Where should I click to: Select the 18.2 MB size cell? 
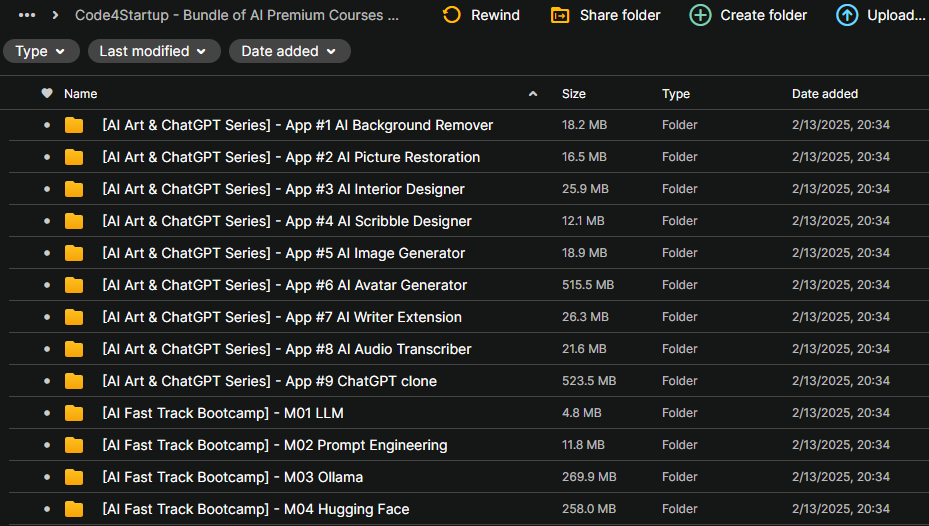[584, 125]
